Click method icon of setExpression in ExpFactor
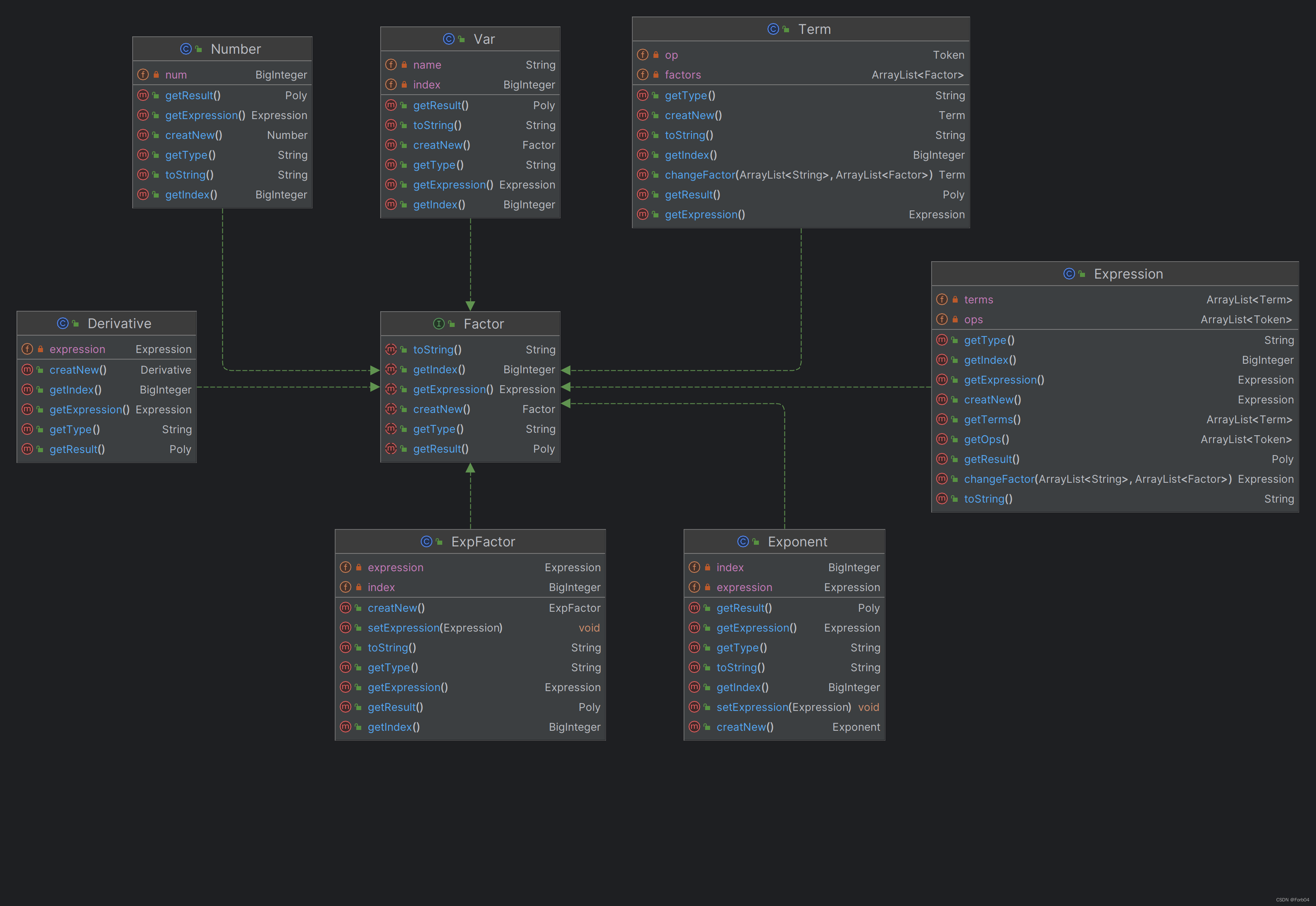1316x906 pixels. click(x=346, y=627)
